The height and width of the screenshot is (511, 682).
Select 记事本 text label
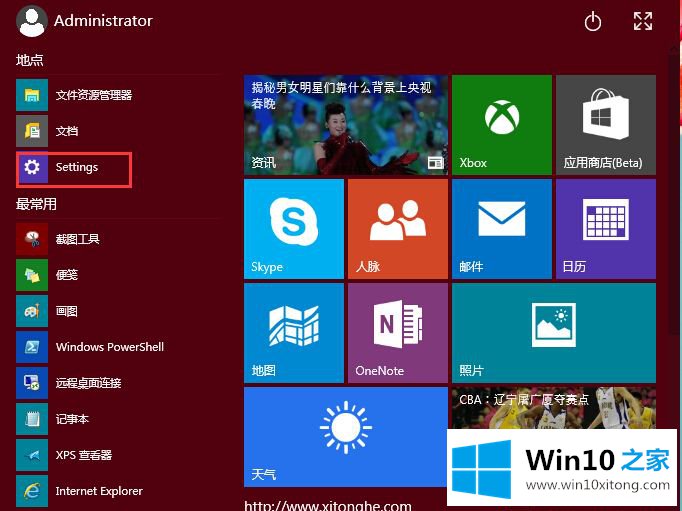[x=72, y=419]
